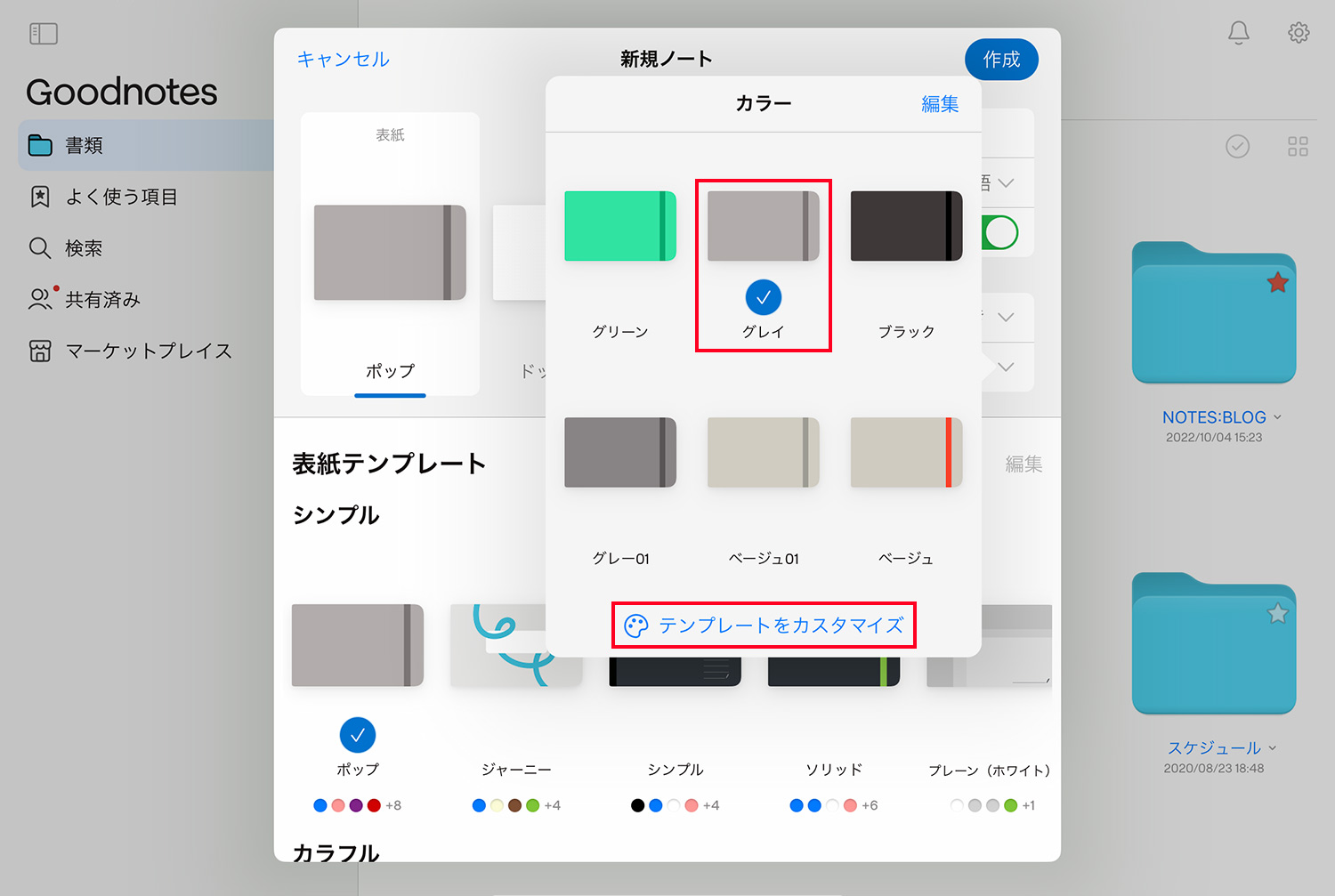Click the palette icon beside customize
This screenshot has height=896, width=1335.
pos(636,626)
